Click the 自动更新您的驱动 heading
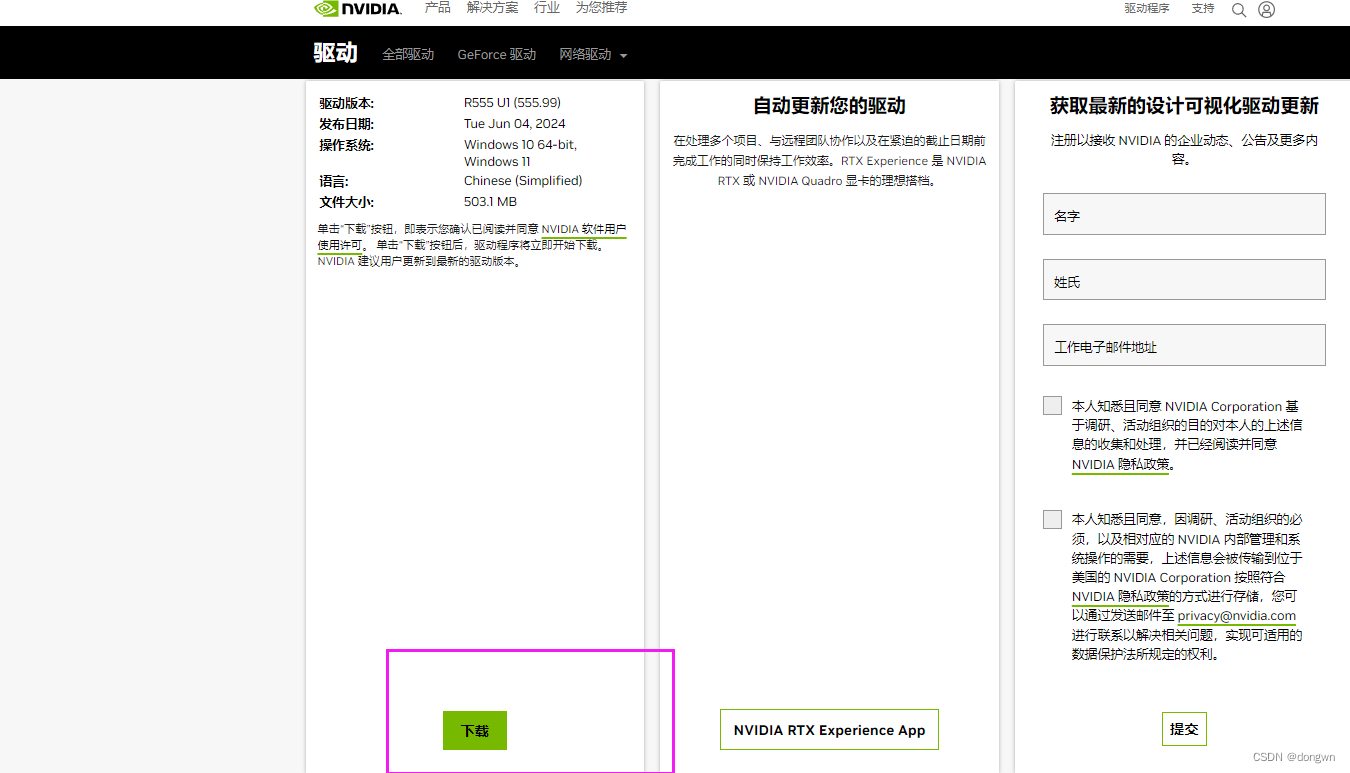This screenshot has height=773, width=1350. click(829, 106)
